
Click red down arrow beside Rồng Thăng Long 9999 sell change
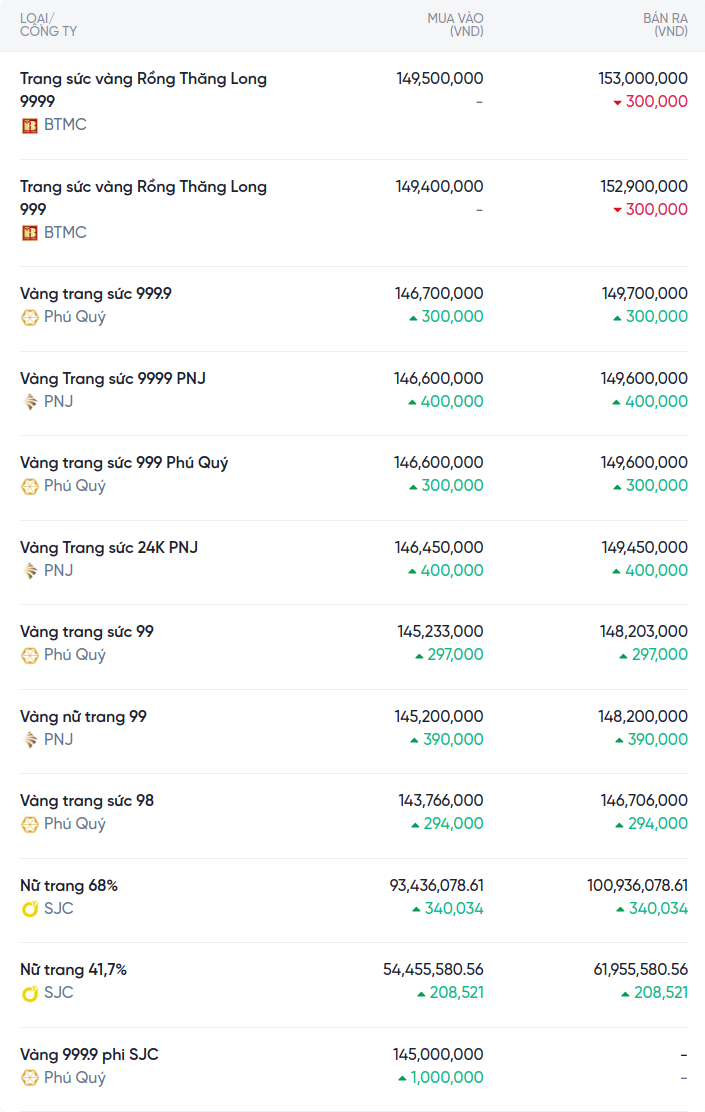(618, 102)
